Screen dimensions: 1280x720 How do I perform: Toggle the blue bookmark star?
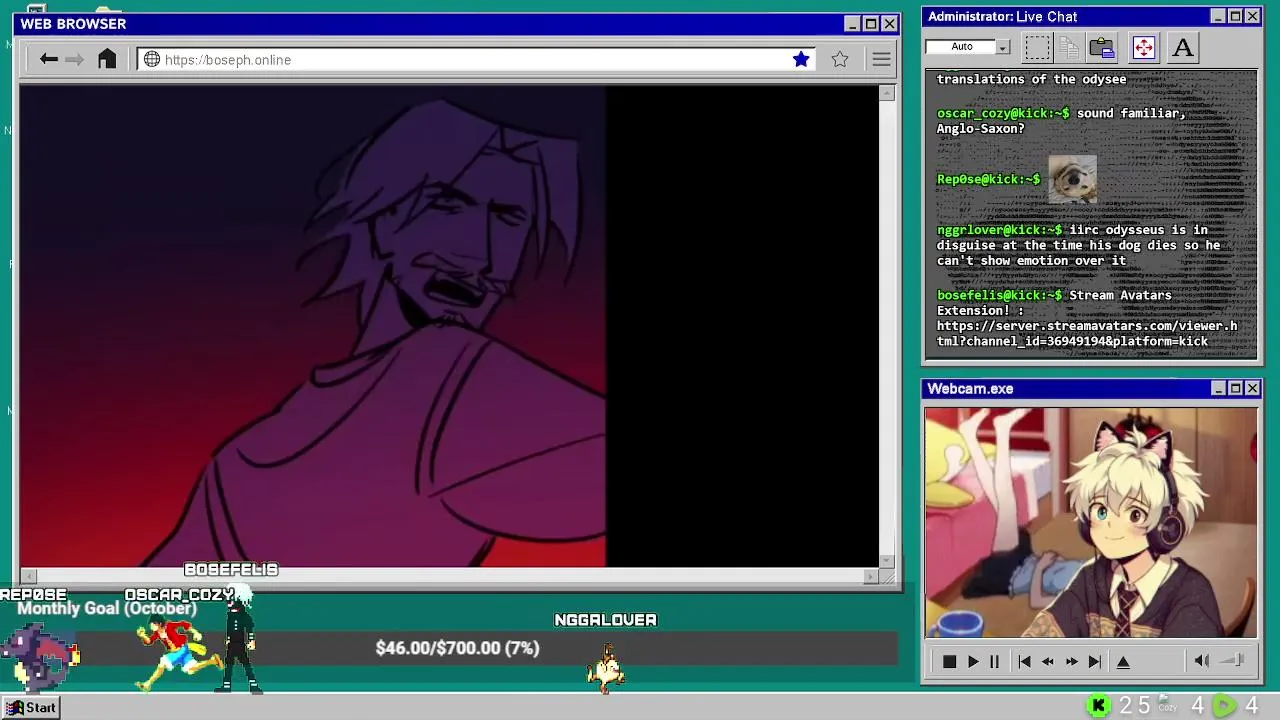point(801,59)
